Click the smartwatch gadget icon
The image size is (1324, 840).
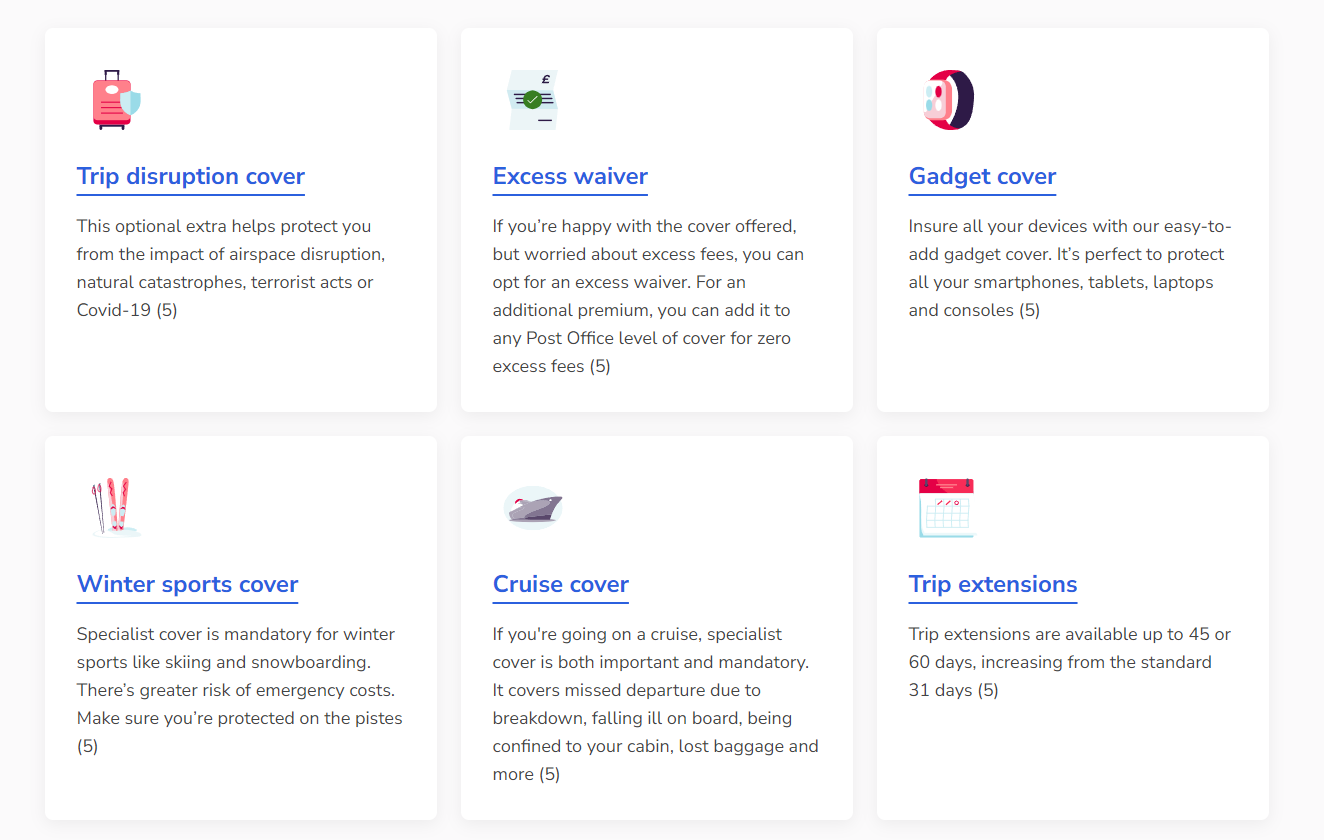tap(948, 100)
